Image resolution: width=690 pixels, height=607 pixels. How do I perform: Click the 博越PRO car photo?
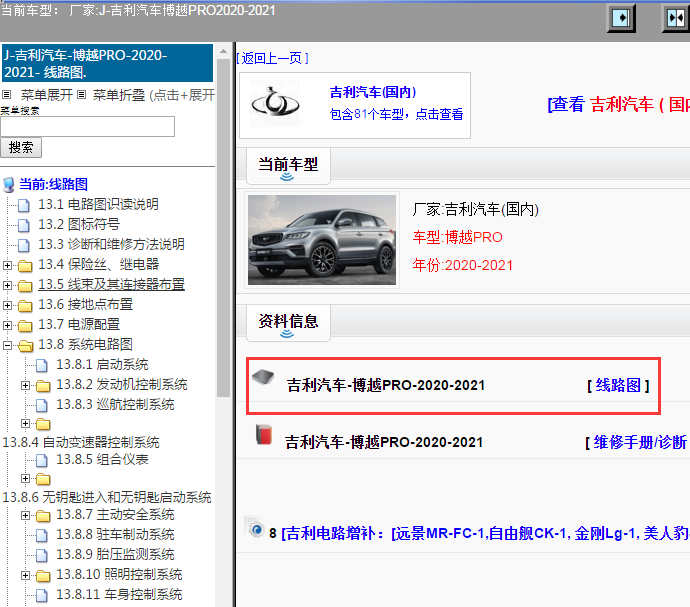(x=322, y=240)
